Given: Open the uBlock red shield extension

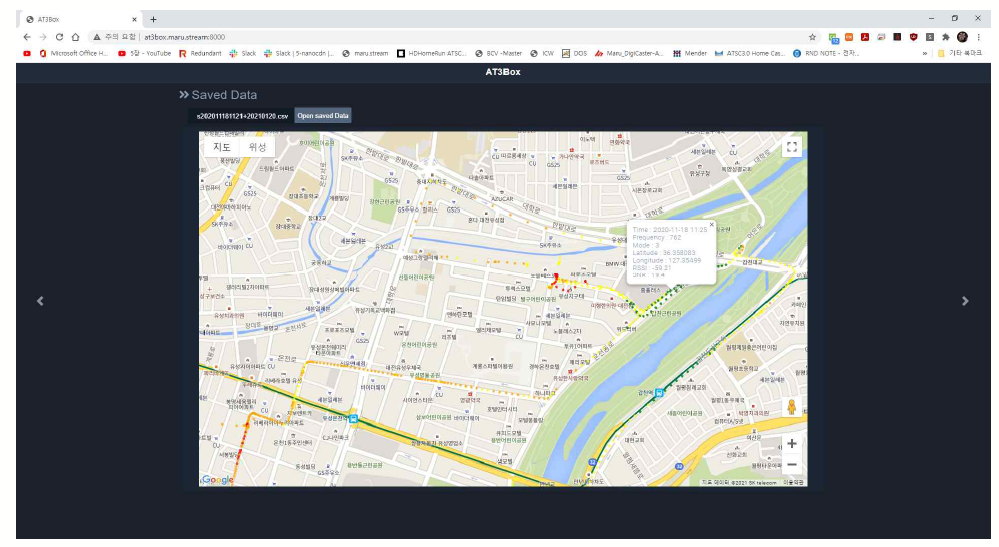Looking at the screenshot, I should (914, 37).
